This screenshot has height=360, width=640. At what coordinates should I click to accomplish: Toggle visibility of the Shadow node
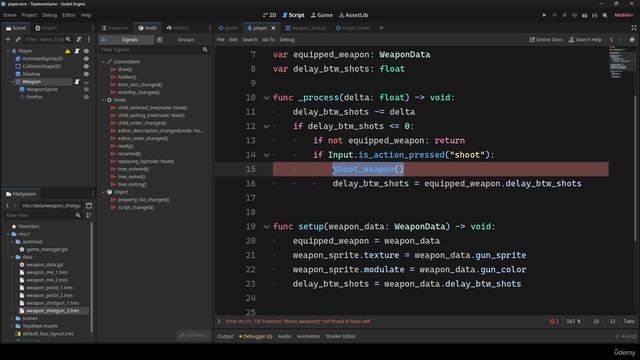point(86,74)
